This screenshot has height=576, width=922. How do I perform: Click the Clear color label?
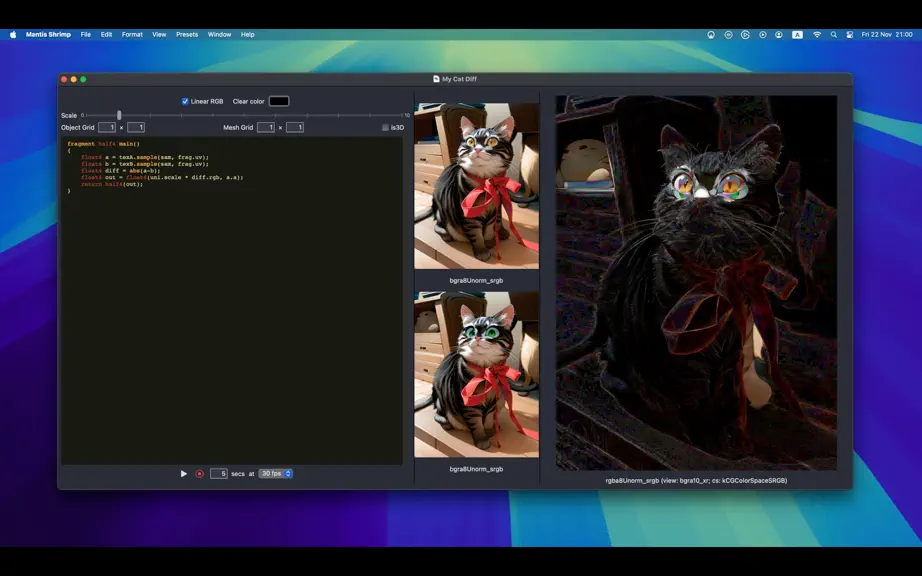click(249, 102)
